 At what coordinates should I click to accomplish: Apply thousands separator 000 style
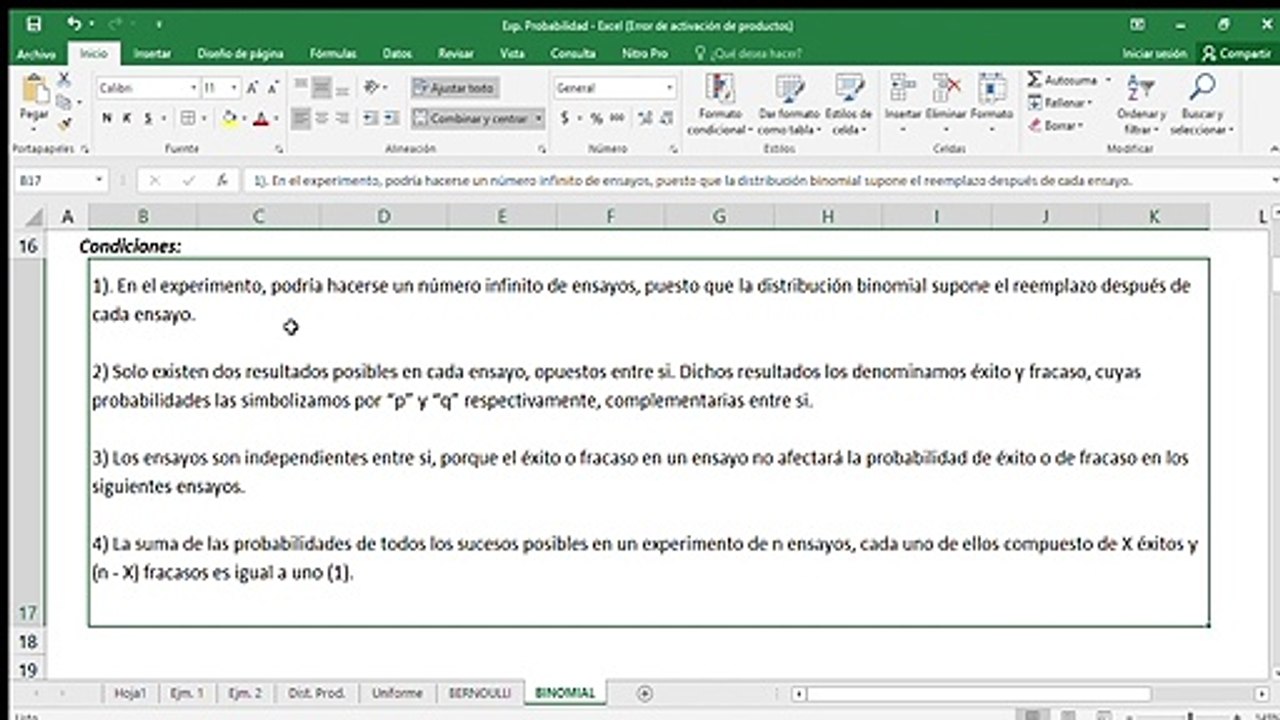click(x=617, y=118)
